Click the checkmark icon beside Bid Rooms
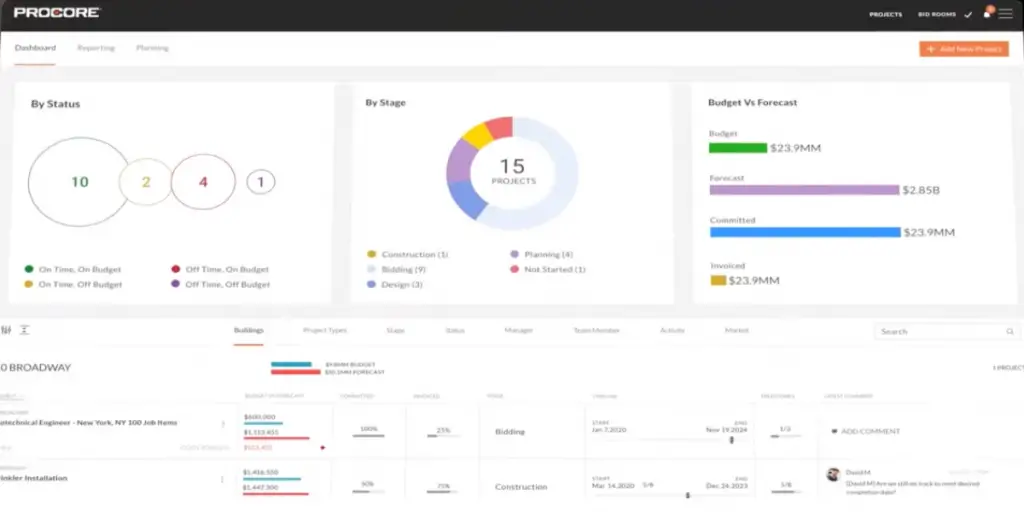The image size is (1024, 512). [967, 15]
